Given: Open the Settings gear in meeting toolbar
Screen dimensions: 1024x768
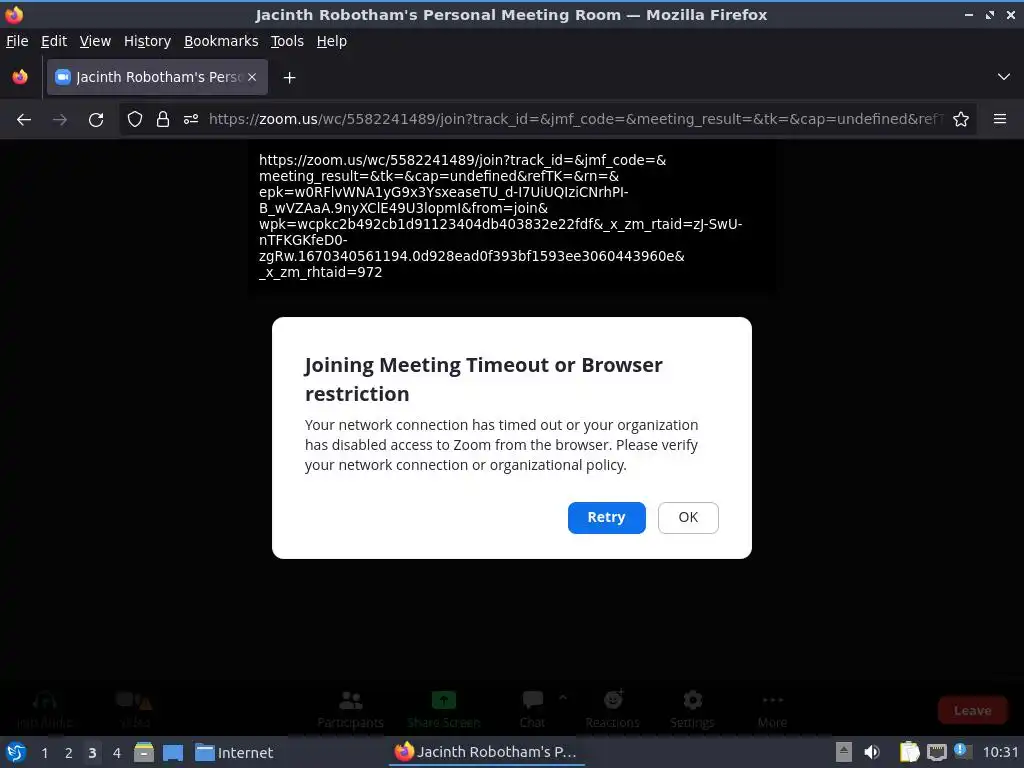Looking at the screenshot, I should (x=692, y=710).
